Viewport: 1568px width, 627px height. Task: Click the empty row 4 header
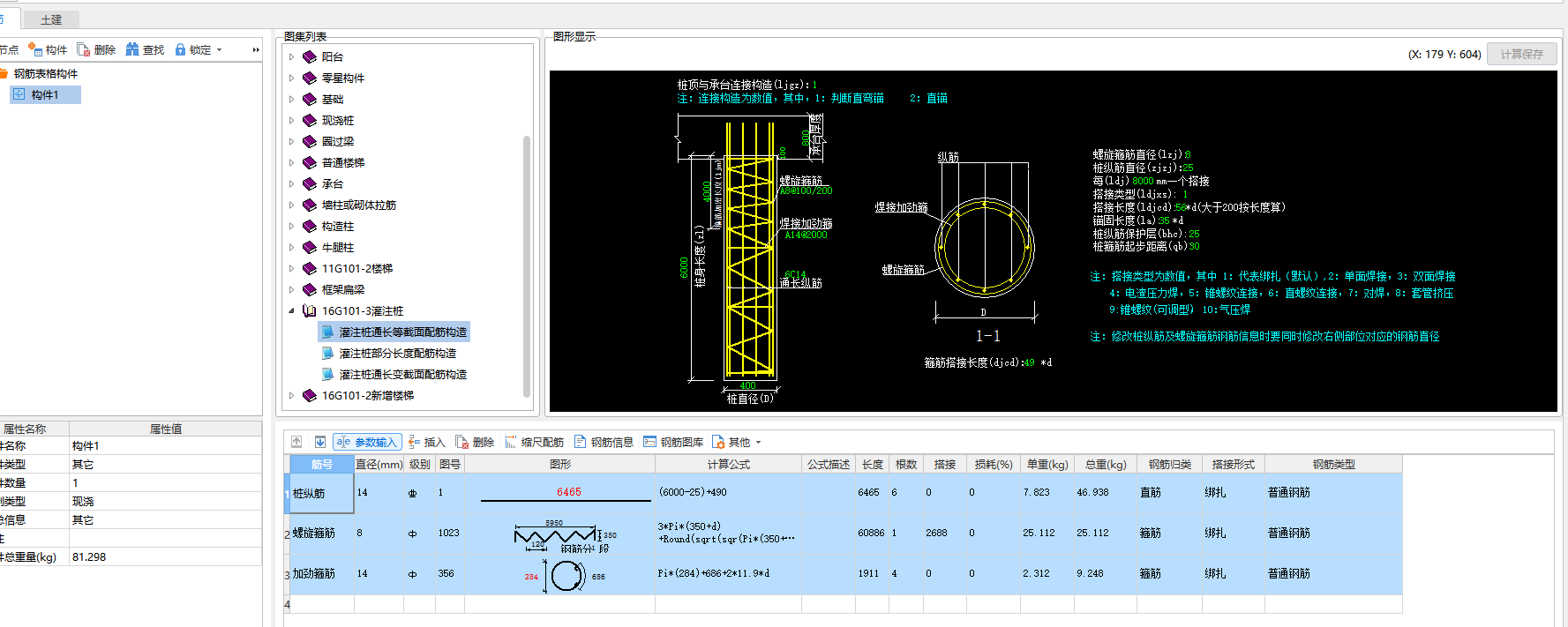tap(287, 604)
